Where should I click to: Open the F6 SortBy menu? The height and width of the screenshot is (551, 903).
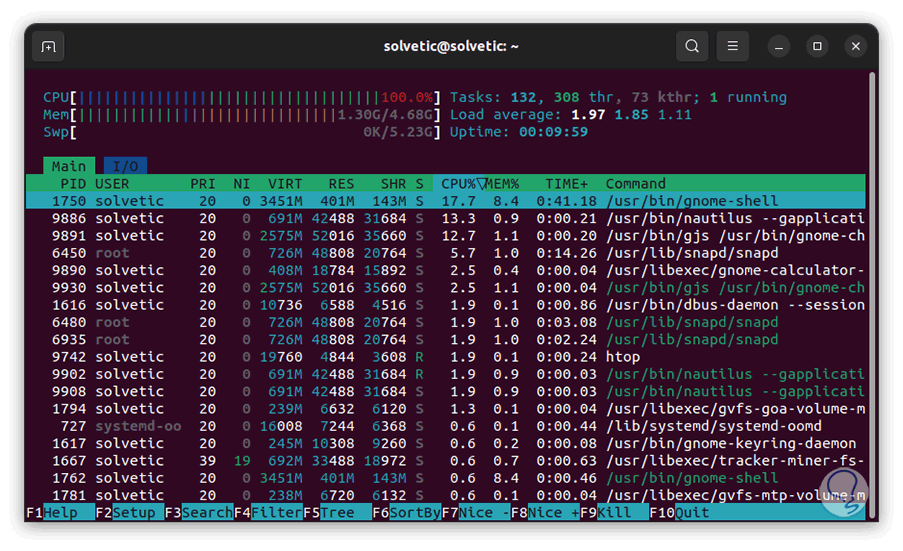[407, 512]
